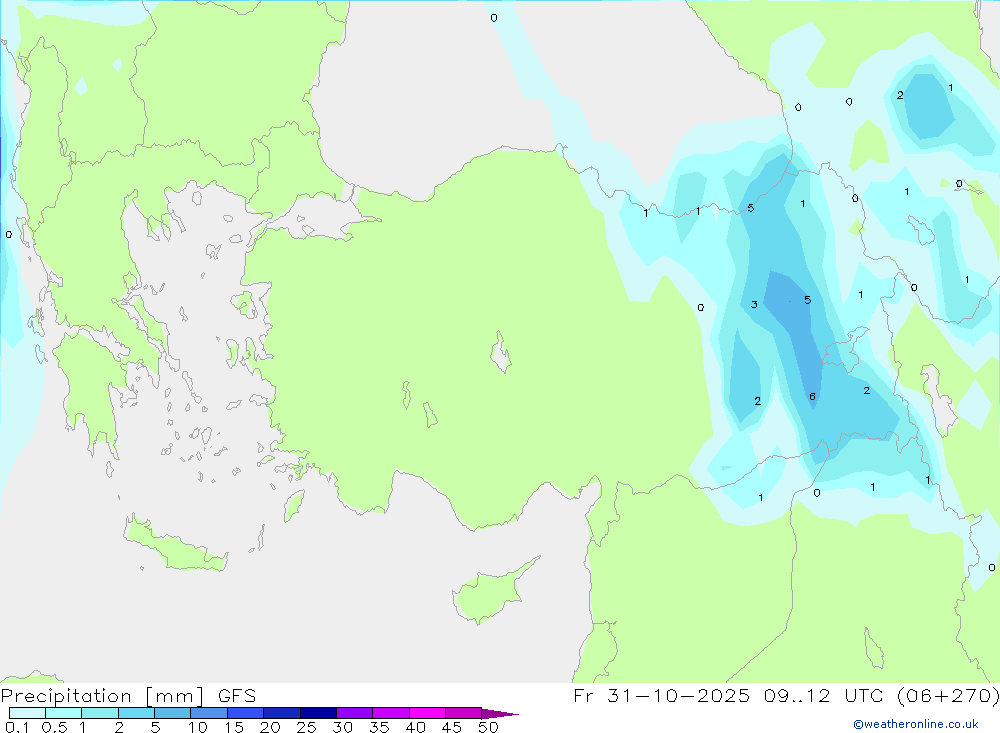Click the '20' legend scale label
This screenshot has width=1000, height=733.
click(270, 727)
